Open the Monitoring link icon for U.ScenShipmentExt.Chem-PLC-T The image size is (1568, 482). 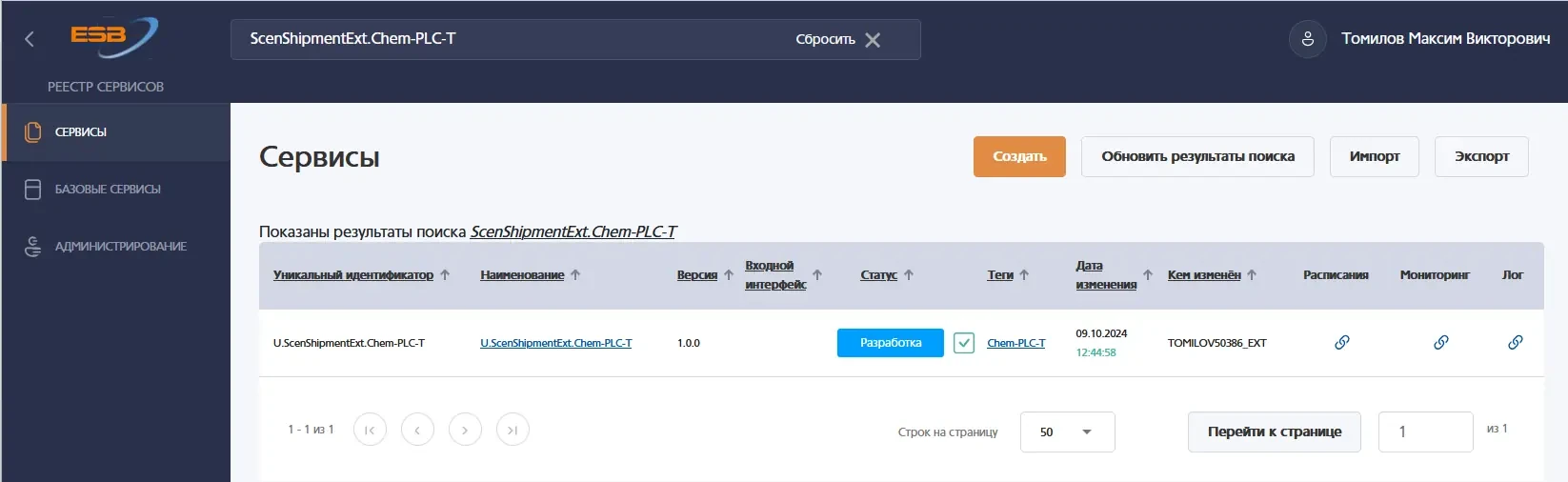point(1440,342)
